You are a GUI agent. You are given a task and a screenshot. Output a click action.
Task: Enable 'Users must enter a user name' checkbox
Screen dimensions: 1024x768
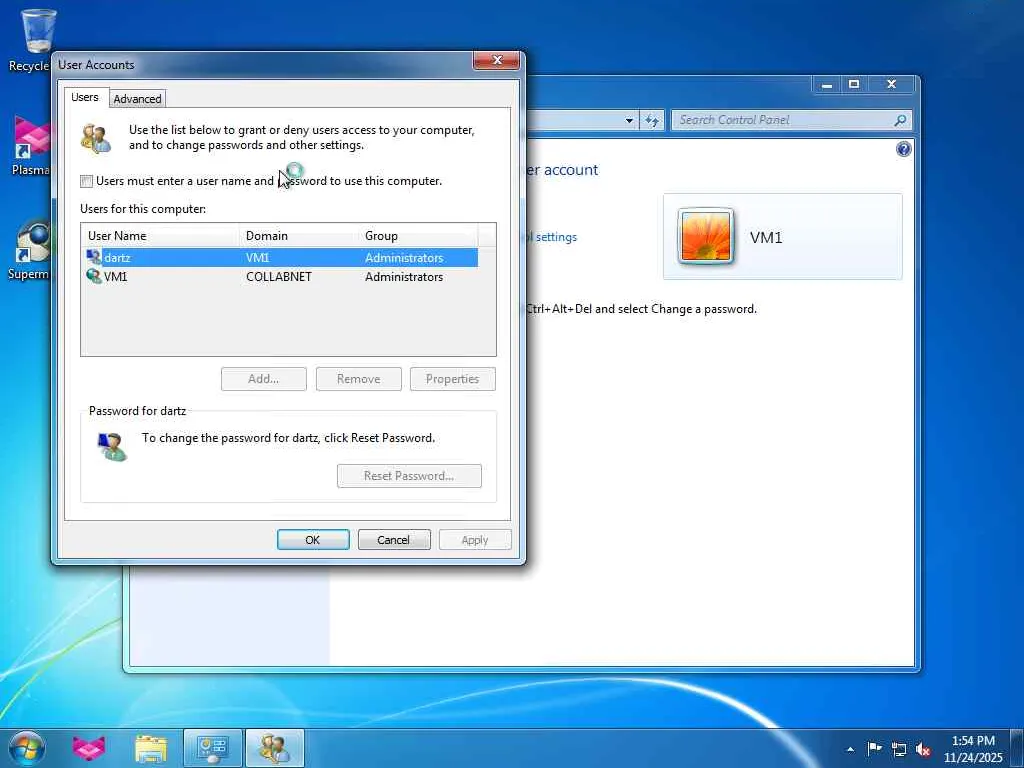pos(86,181)
